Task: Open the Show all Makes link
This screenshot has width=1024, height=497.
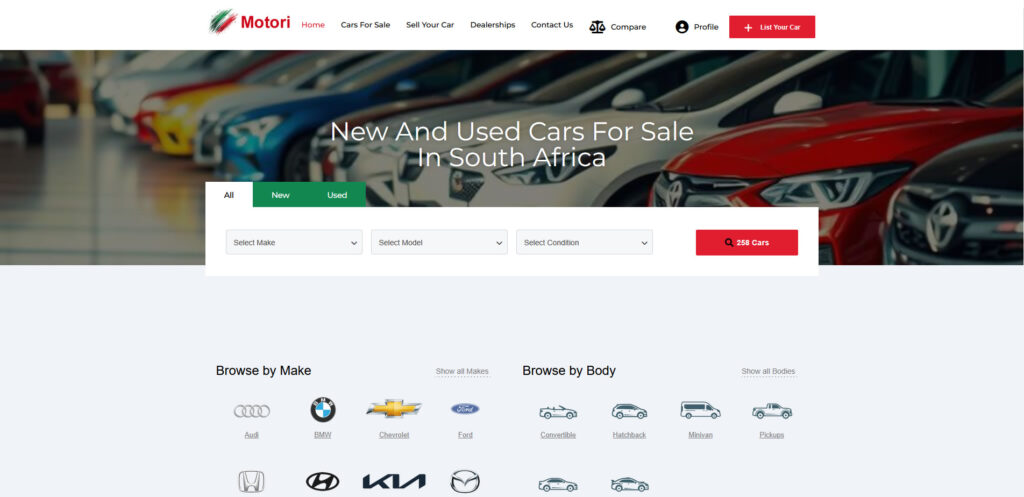Action: pos(462,371)
